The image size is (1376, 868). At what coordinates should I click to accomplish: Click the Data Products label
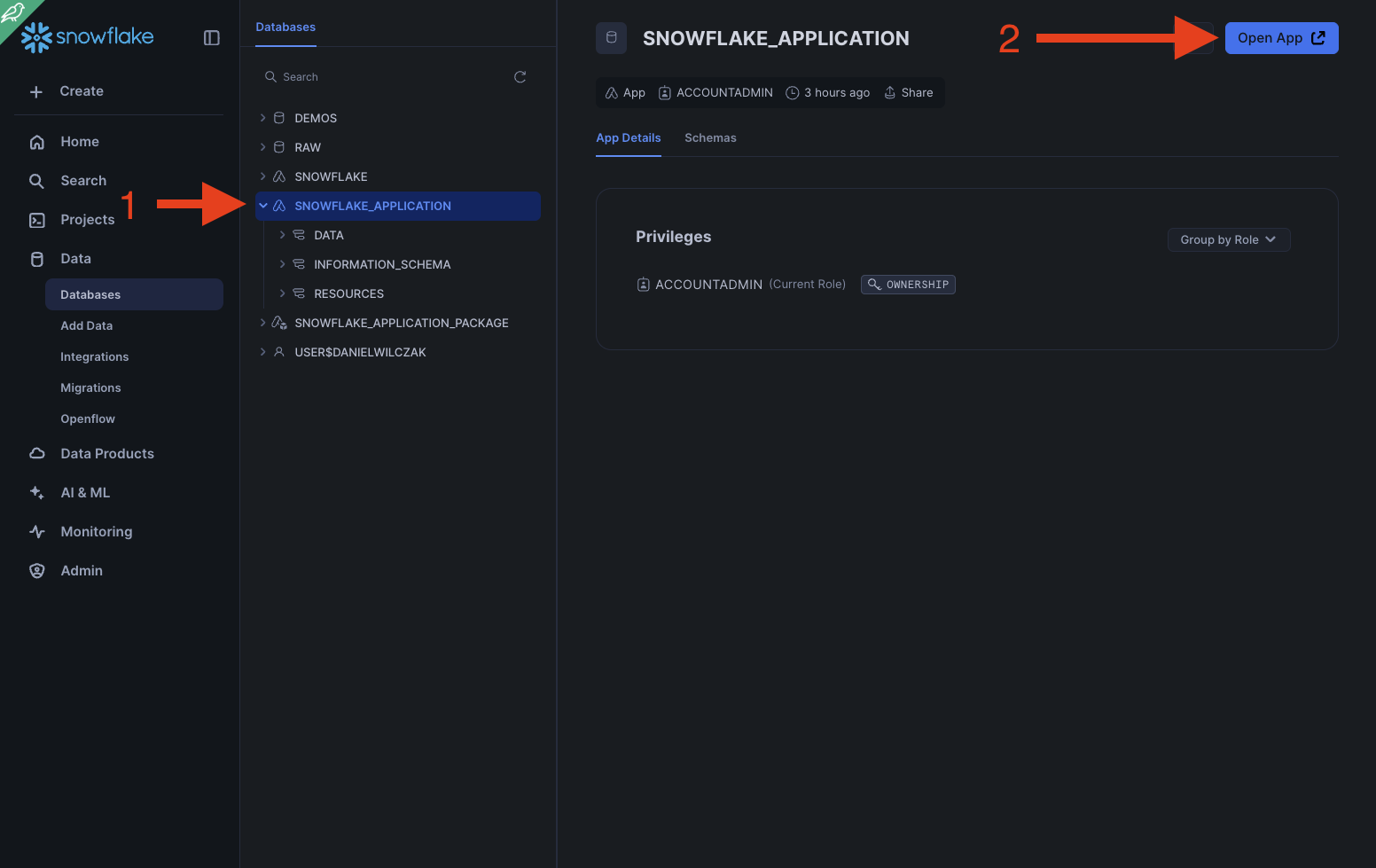pos(107,454)
